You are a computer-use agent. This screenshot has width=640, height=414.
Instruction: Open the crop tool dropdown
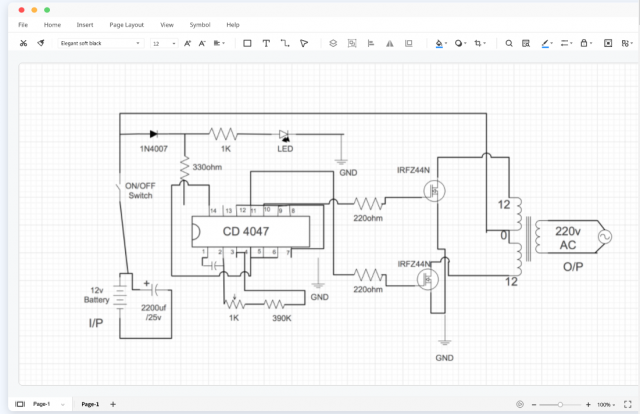[x=480, y=43]
